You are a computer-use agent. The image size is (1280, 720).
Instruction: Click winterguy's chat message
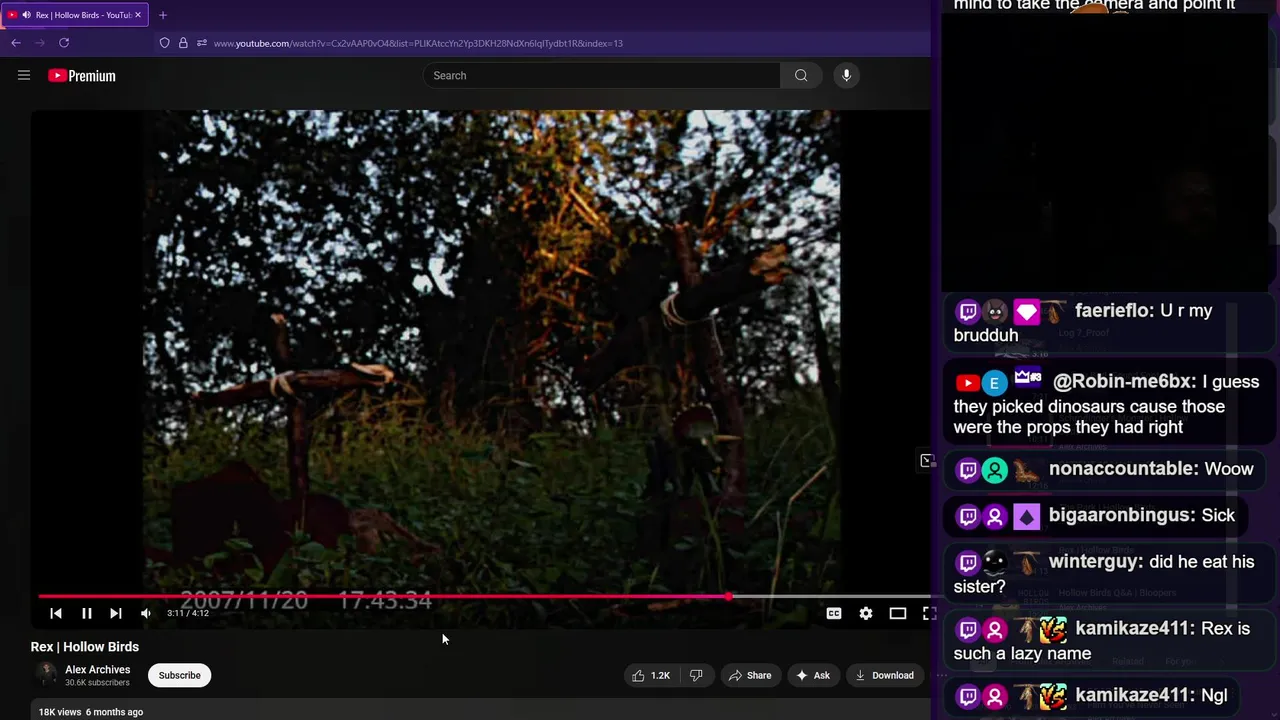[x=1109, y=574]
